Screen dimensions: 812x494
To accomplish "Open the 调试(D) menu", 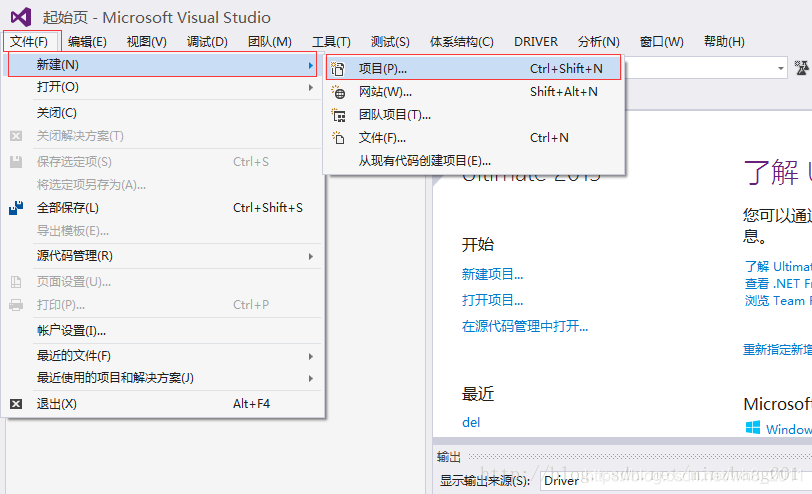I will [x=207, y=41].
